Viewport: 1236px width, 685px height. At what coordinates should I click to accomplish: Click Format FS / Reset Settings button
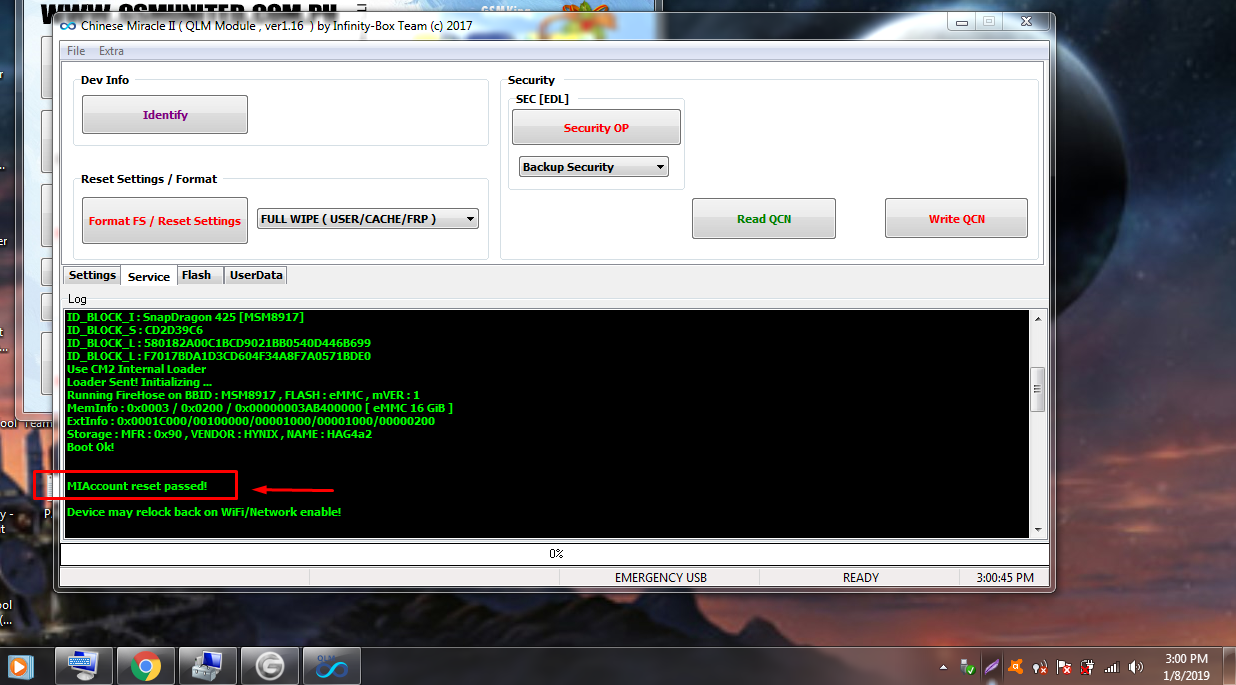165,221
